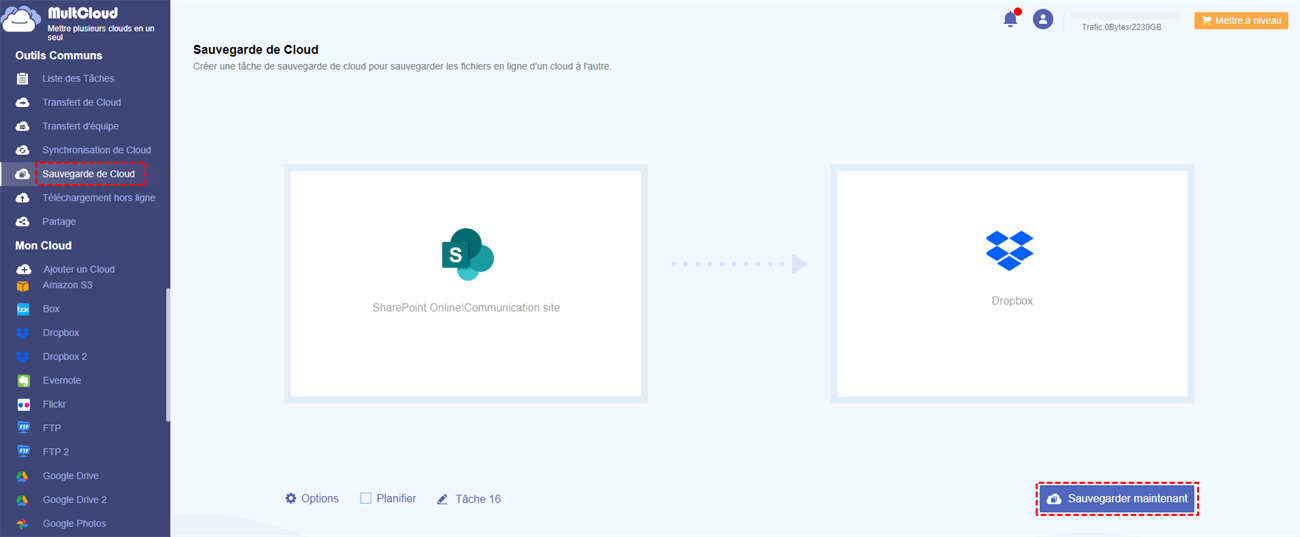Select Sauvegarde de Cloud menu item

[x=88, y=174]
